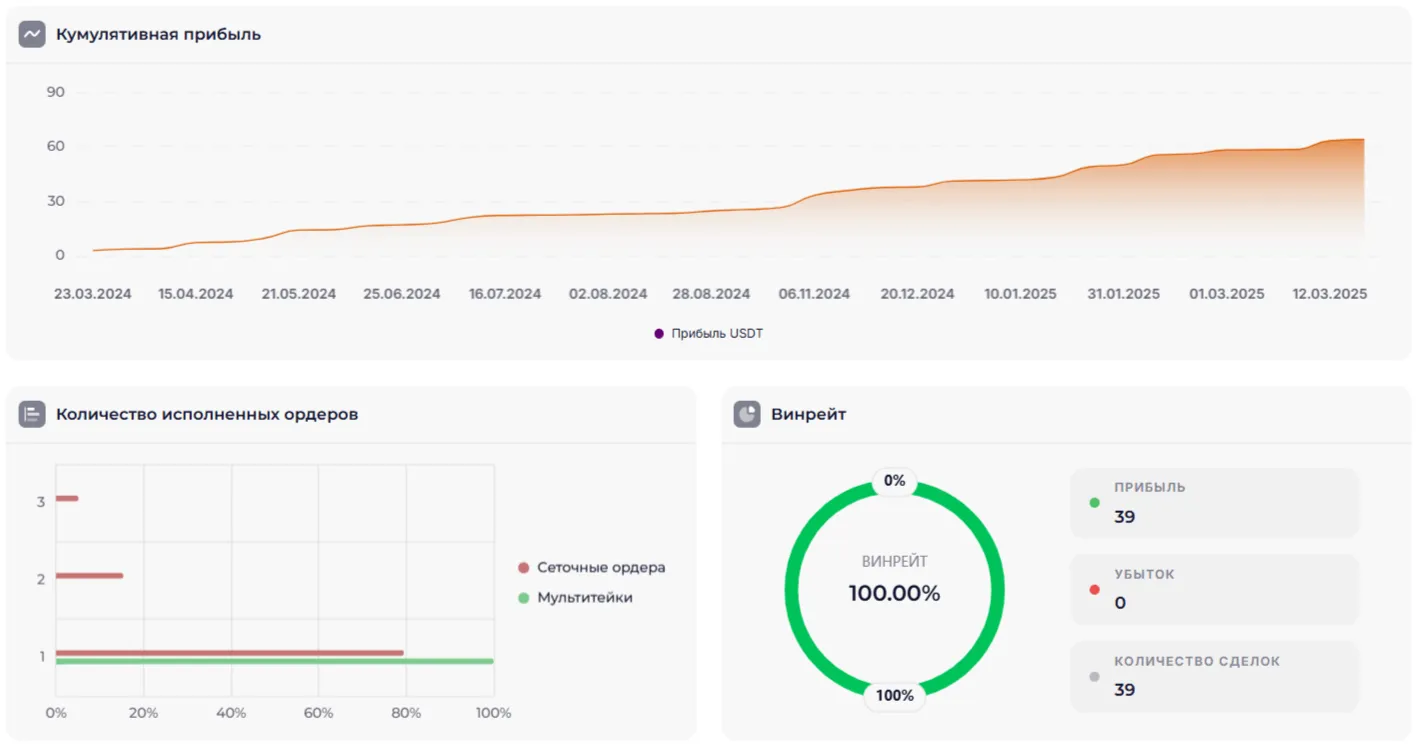This screenshot has width=1416, height=746.
Task: Click the executed orders panel icon
Action: pos(32,414)
